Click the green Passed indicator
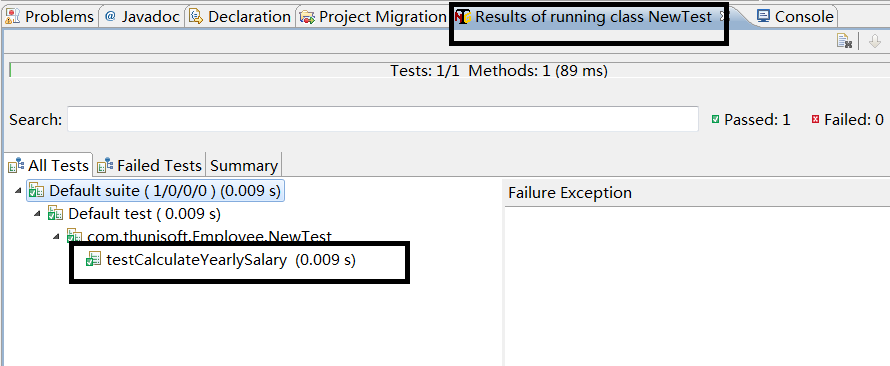The width and height of the screenshot is (890, 366). [x=716, y=120]
